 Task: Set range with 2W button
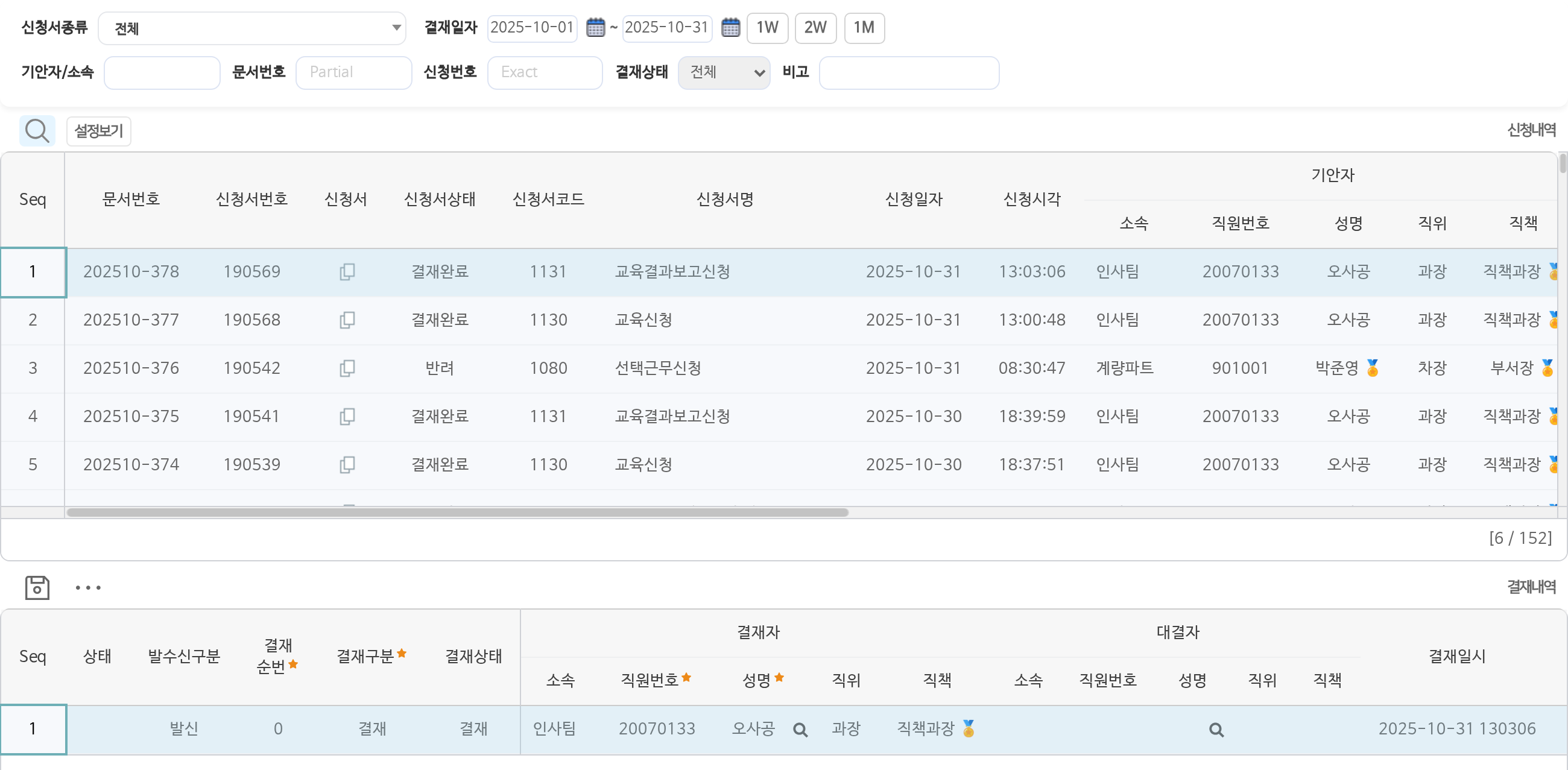pos(815,27)
